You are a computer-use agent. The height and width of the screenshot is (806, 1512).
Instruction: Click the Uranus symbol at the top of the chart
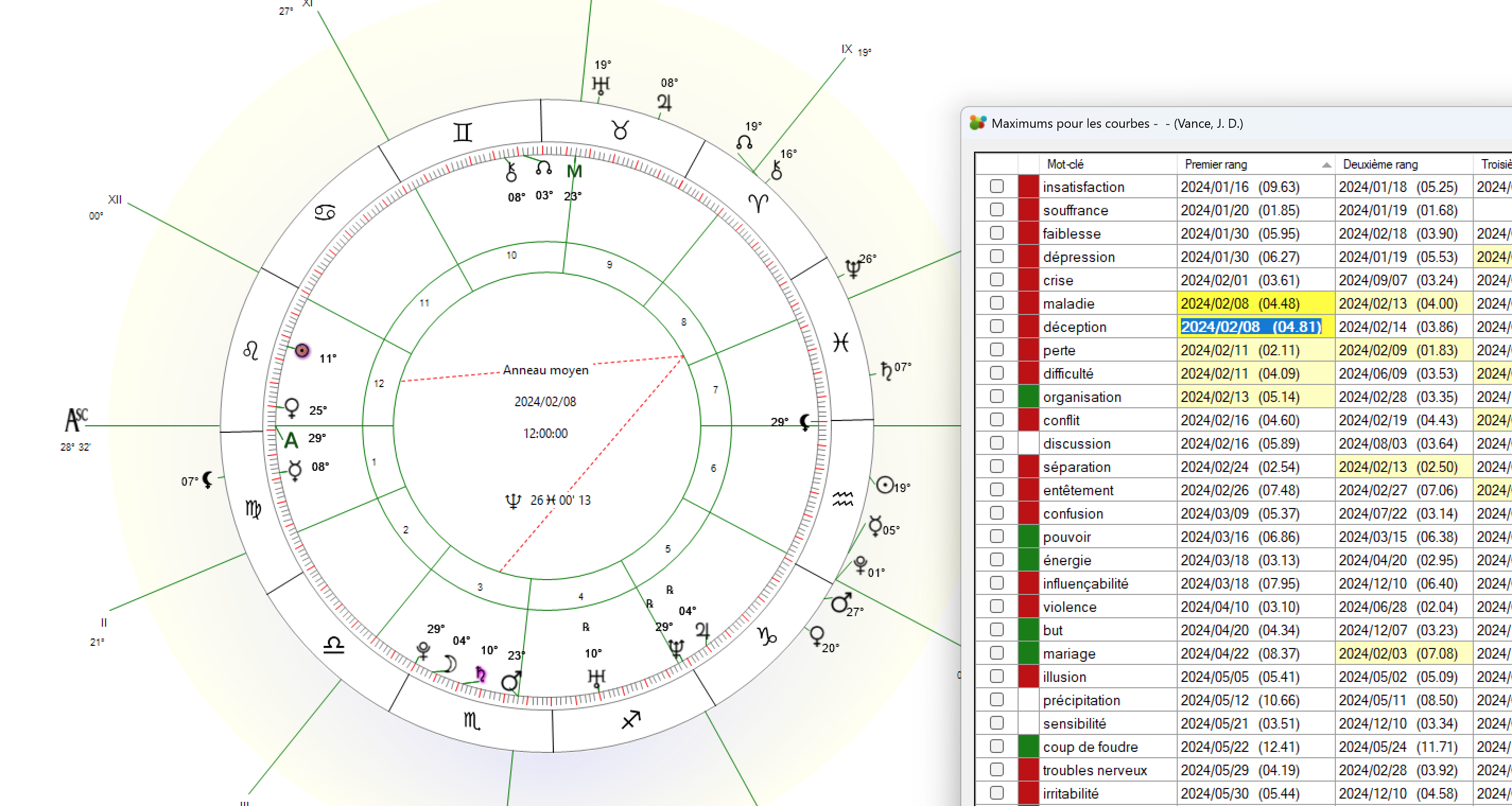point(600,83)
